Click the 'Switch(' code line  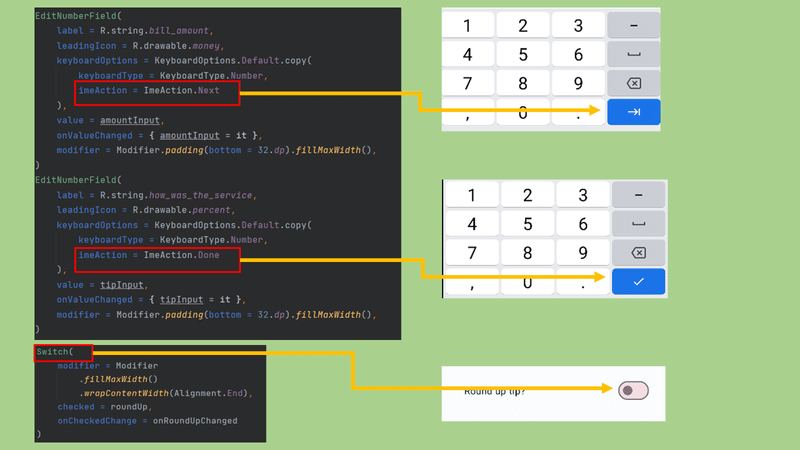[x=55, y=352]
